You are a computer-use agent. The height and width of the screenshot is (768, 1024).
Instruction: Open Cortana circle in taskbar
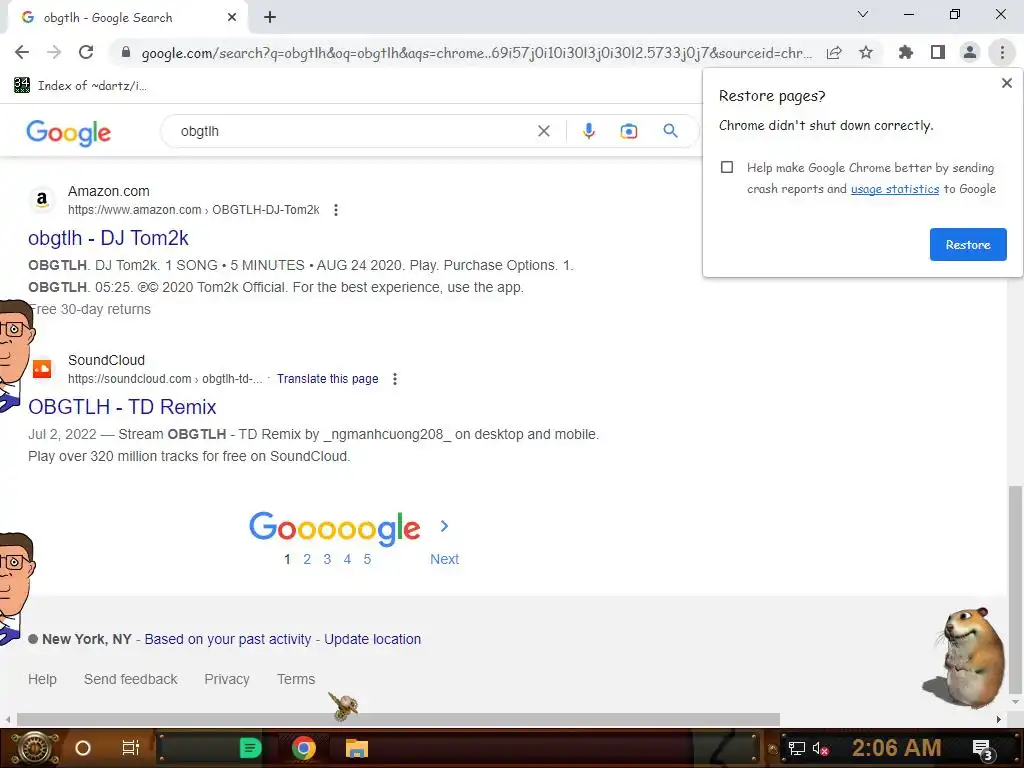coord(82,748)
